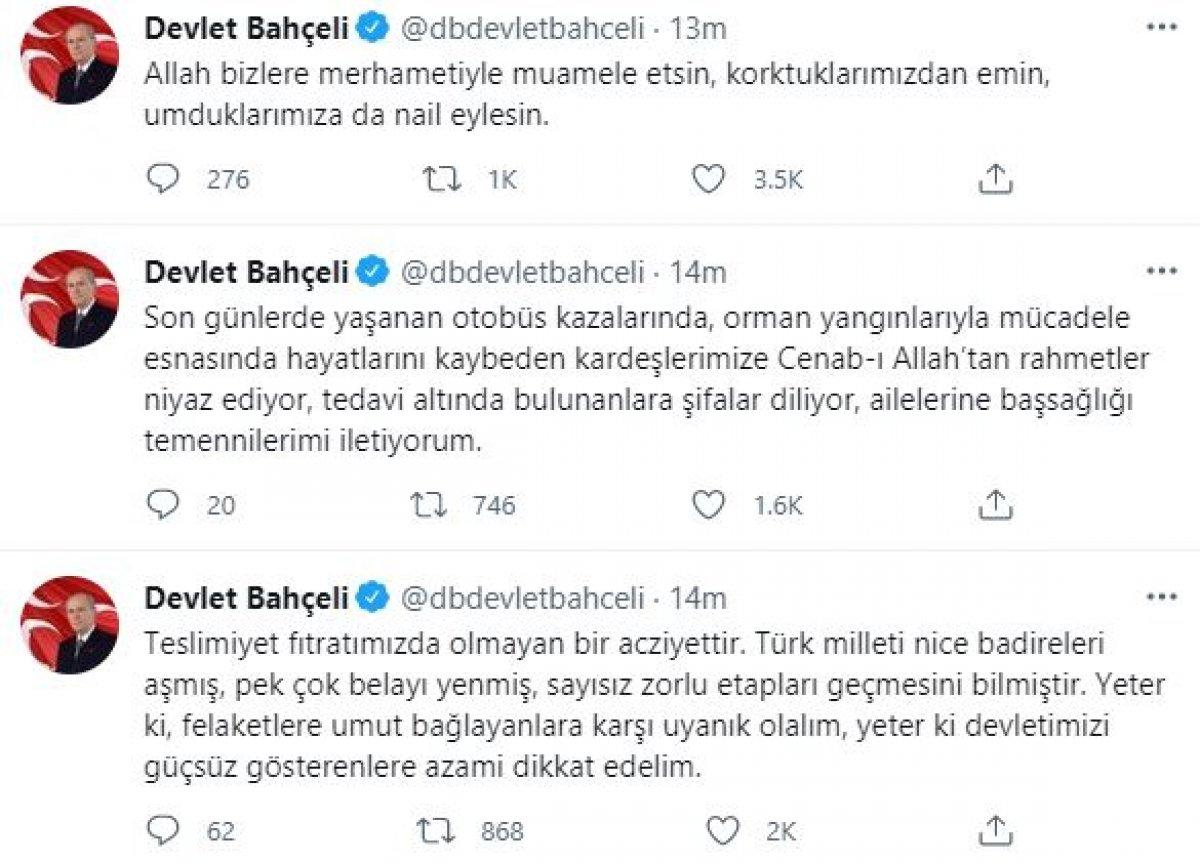The width and height of the screenshot is (1200, 863).
Task: Reply to the Teslimiyet tweet
Action: (163, 829)
